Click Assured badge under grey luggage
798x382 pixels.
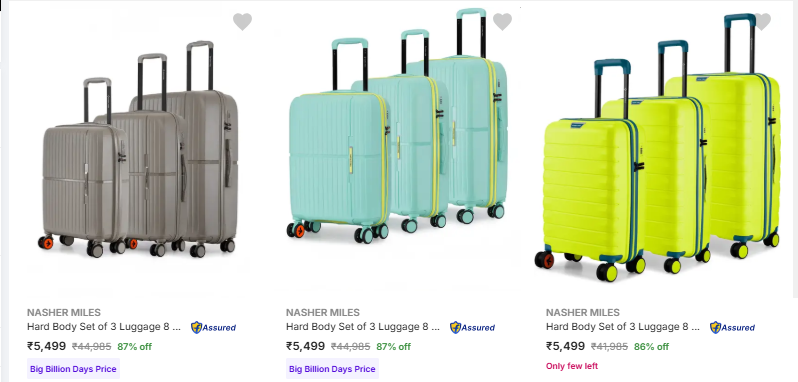214,328
